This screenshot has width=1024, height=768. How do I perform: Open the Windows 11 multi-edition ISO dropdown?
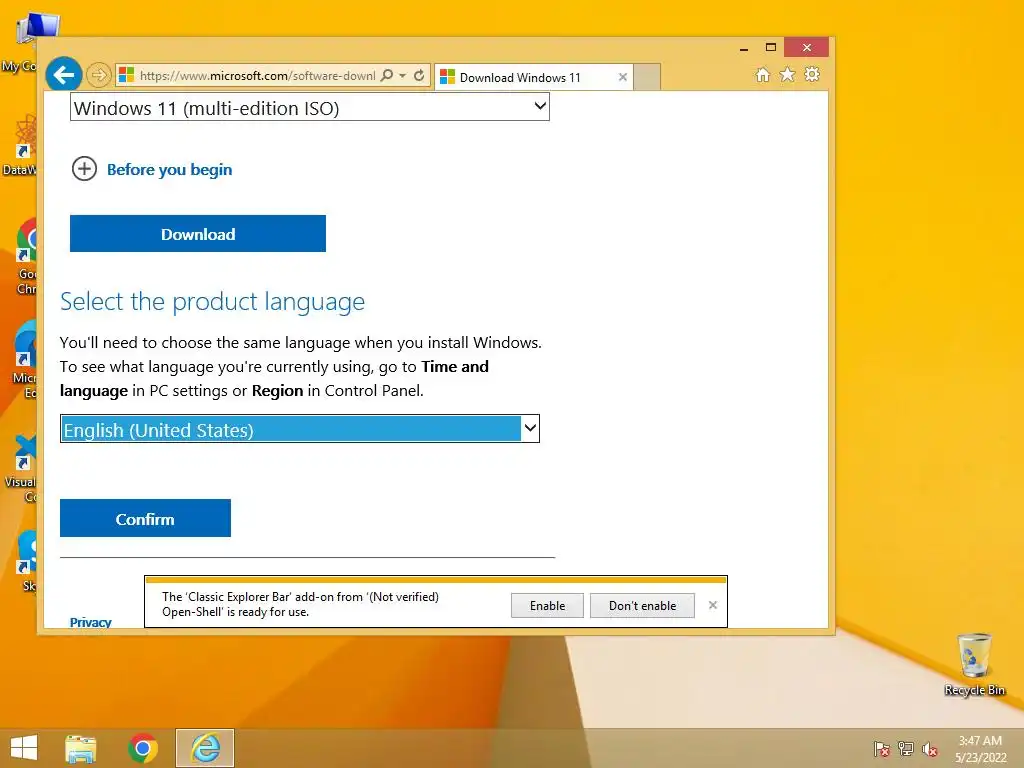pyautogui.click(x=310, y=107)
